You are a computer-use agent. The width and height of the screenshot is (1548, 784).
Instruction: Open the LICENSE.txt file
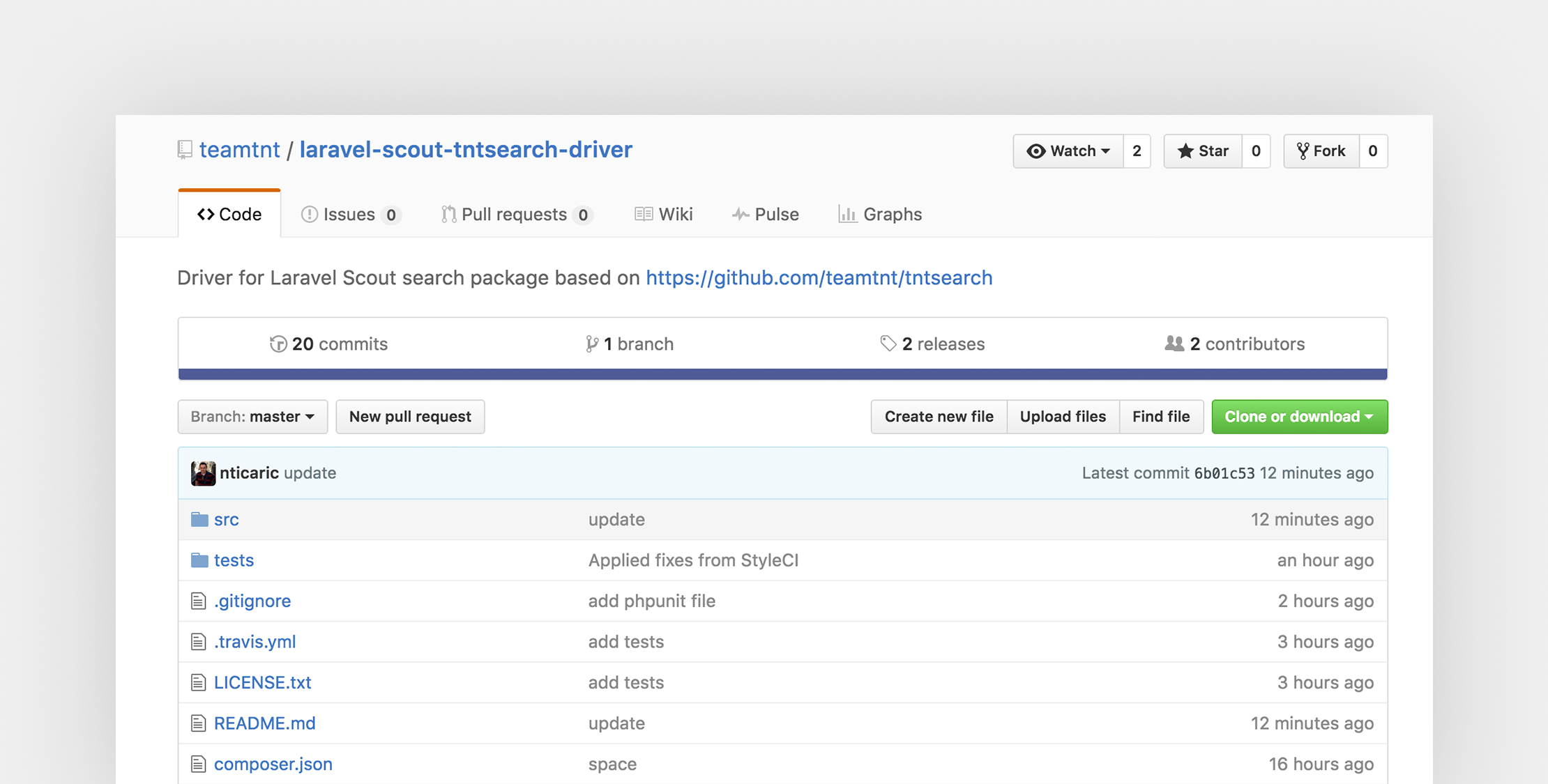(x=262, y=683)
